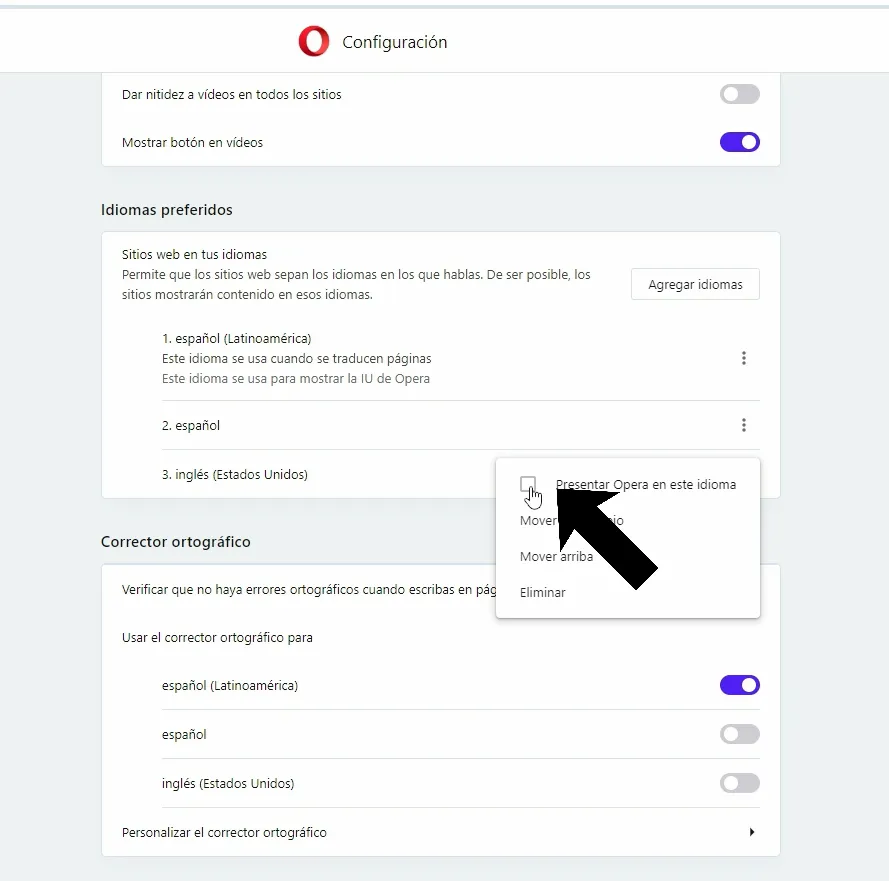Click the Idiomas preferidos section heading
Screen dimensions: 889x881
pos(167,210)
